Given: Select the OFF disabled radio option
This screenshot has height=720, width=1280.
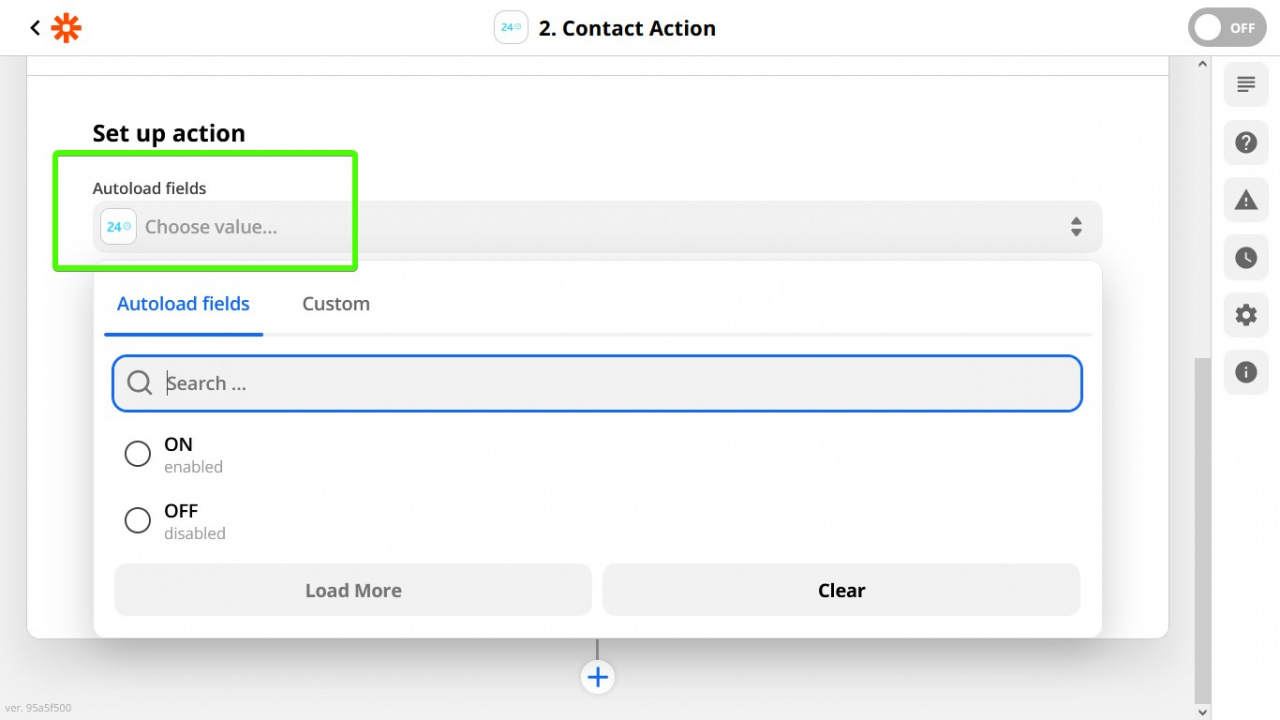Looking at the screenshot, I should coord(137,520).
